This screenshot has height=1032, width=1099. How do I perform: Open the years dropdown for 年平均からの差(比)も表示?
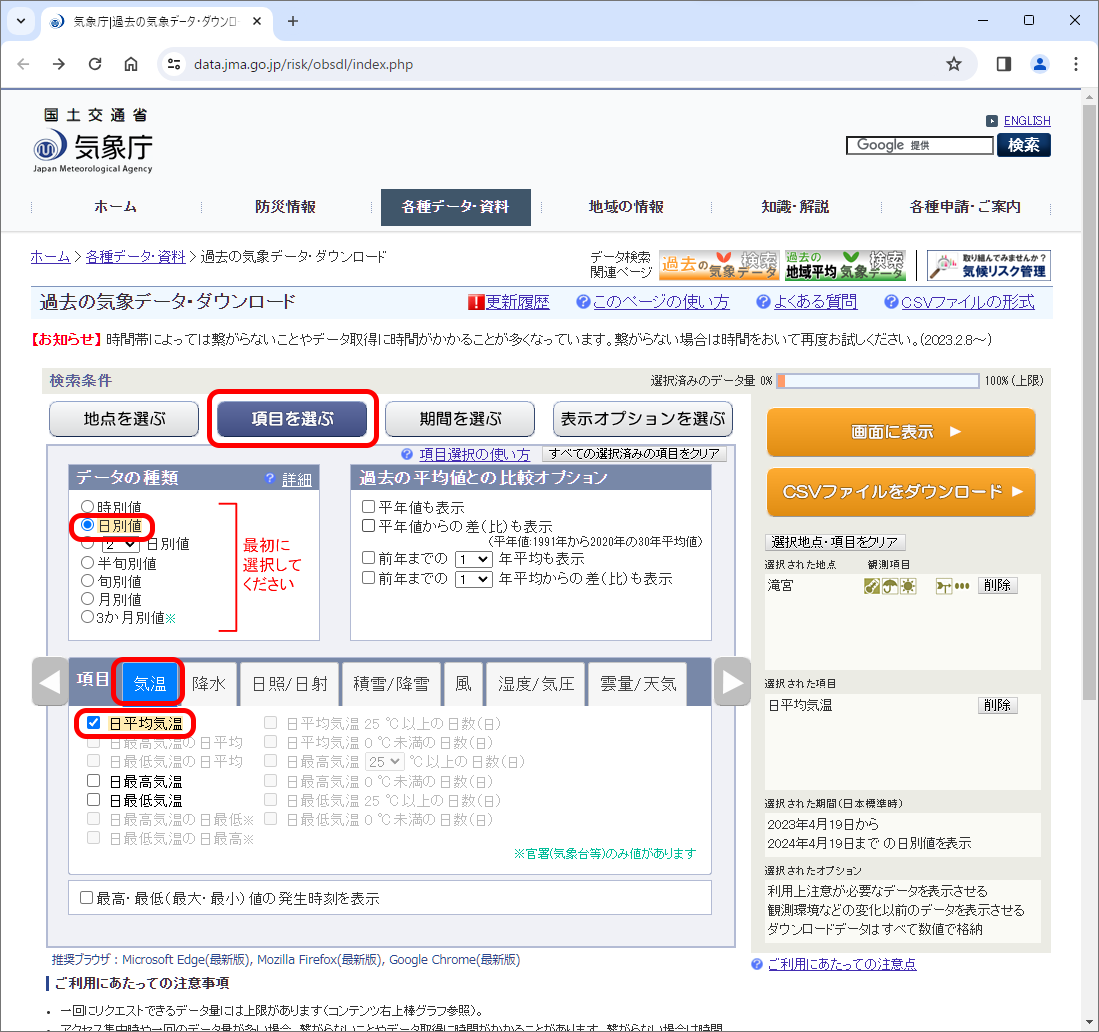(x=474, y=579)
